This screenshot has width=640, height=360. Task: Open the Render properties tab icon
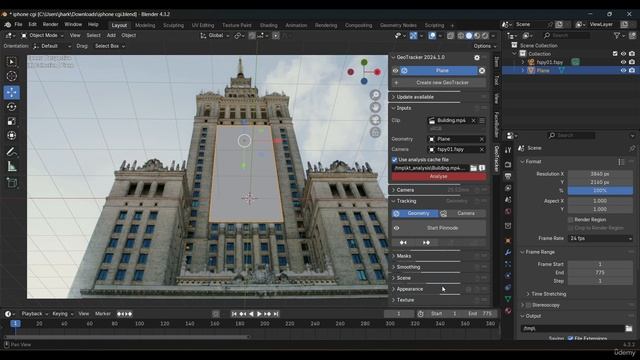pyautogui.click(x=508, y=165)
